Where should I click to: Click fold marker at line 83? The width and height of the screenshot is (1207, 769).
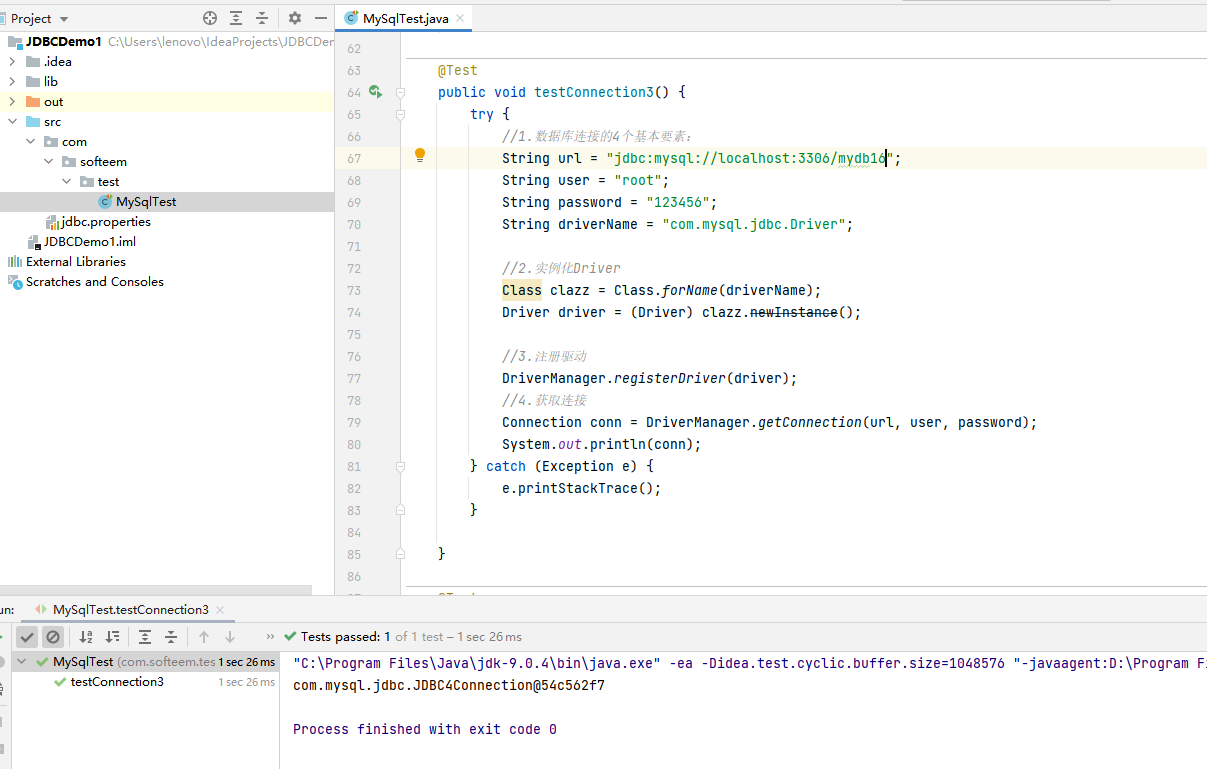pos(399,510)
